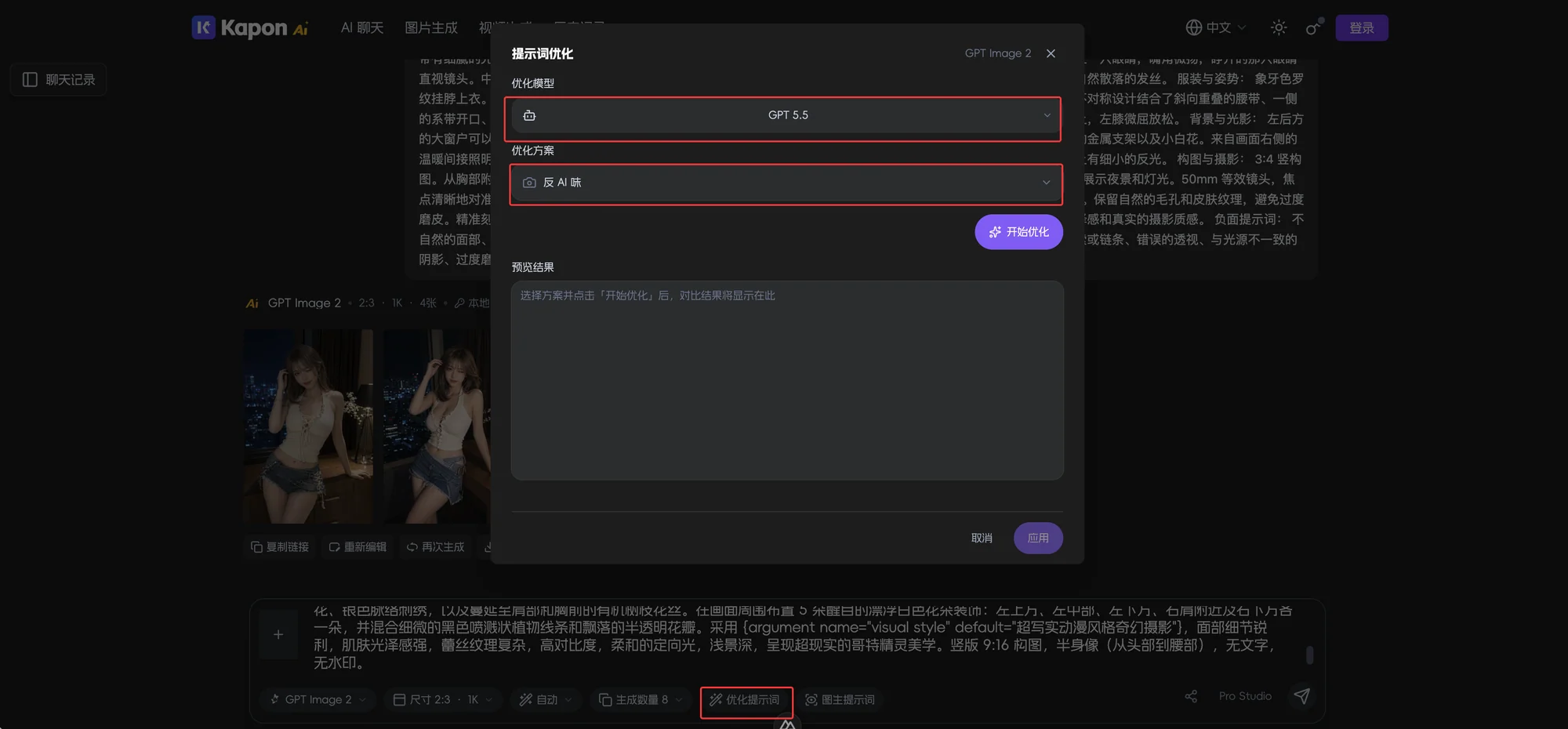Open the 生成数量 8 dropdown
The height and width of the screenshot is (729, 1568).
(x=641, y=699)
